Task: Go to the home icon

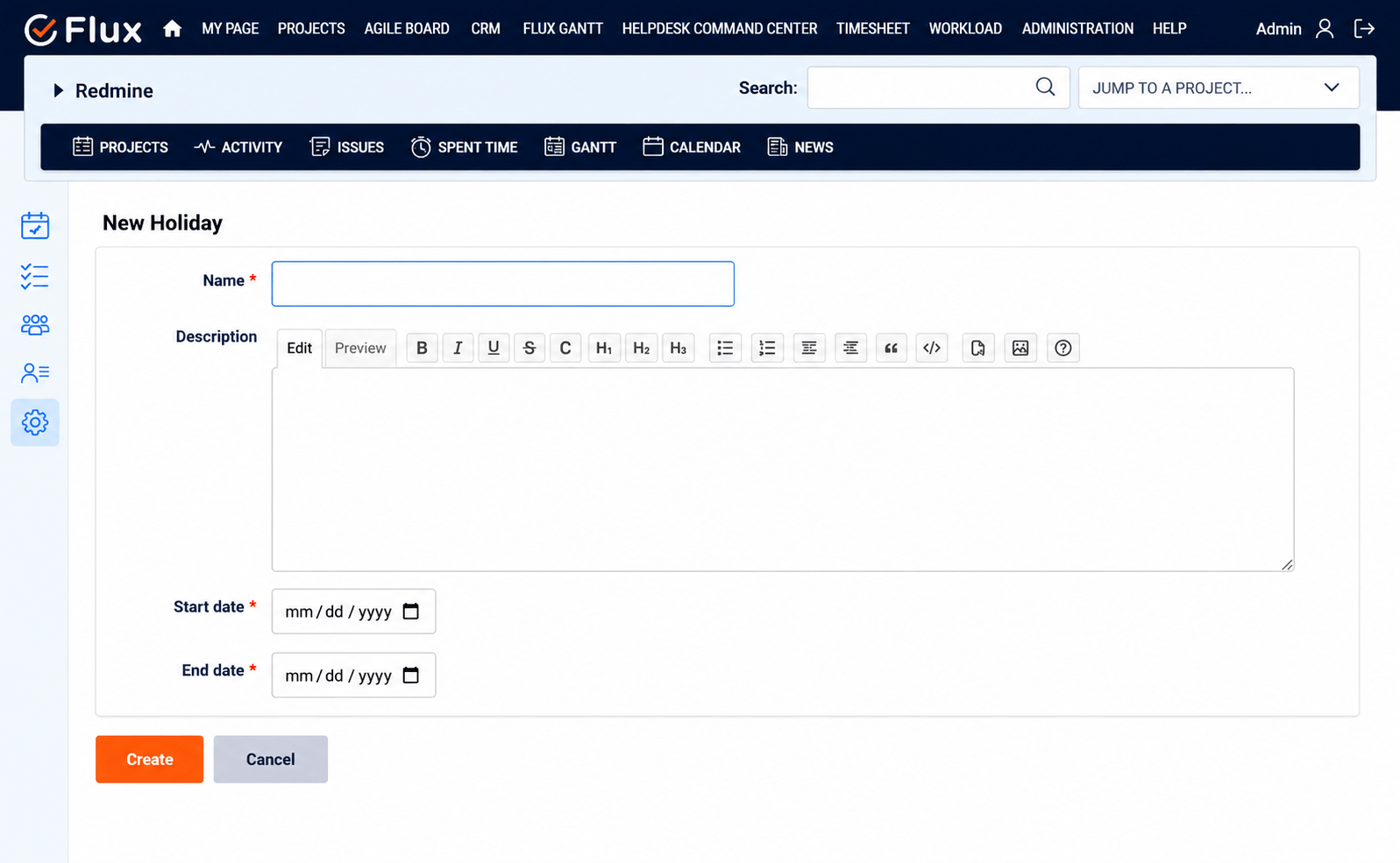Action: (172, 29)
